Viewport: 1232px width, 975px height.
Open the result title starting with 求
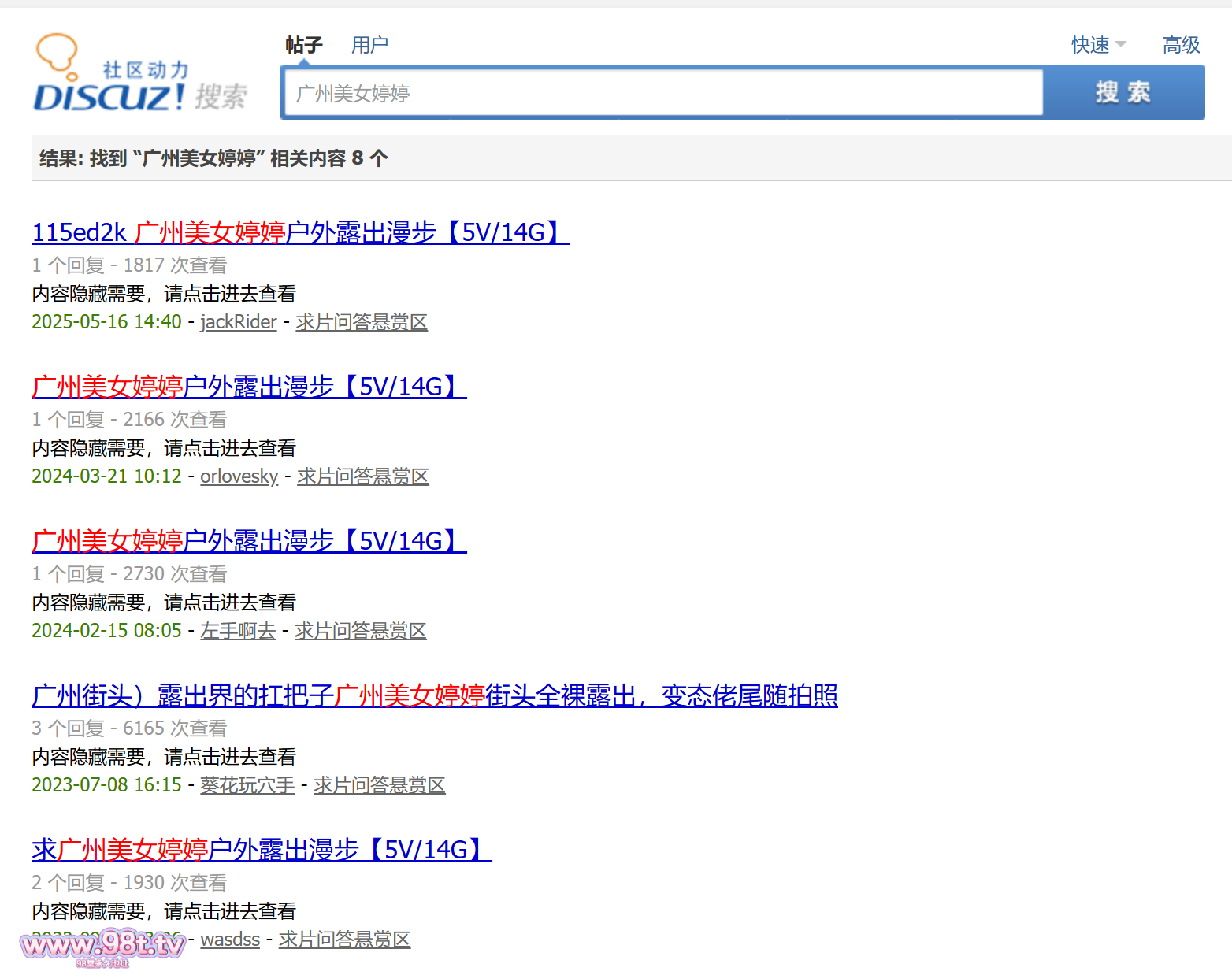(262, 850)
